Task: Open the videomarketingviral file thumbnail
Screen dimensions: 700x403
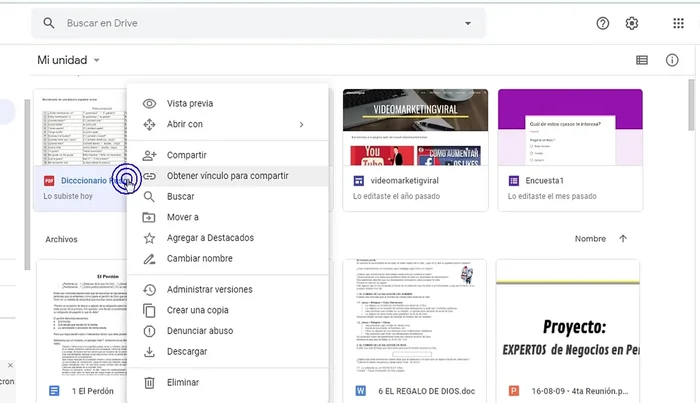Action: (x=414, y=128)
